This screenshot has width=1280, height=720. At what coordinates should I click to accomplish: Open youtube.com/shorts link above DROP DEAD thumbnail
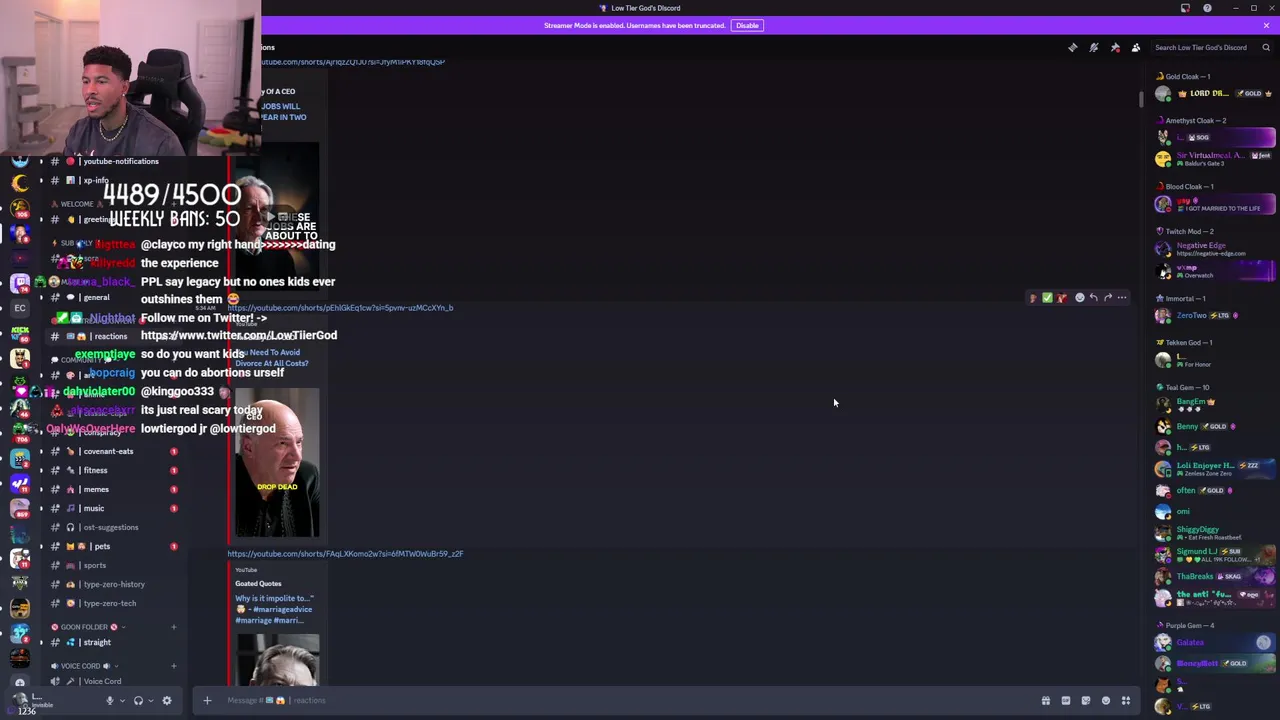tap(340, 308)
